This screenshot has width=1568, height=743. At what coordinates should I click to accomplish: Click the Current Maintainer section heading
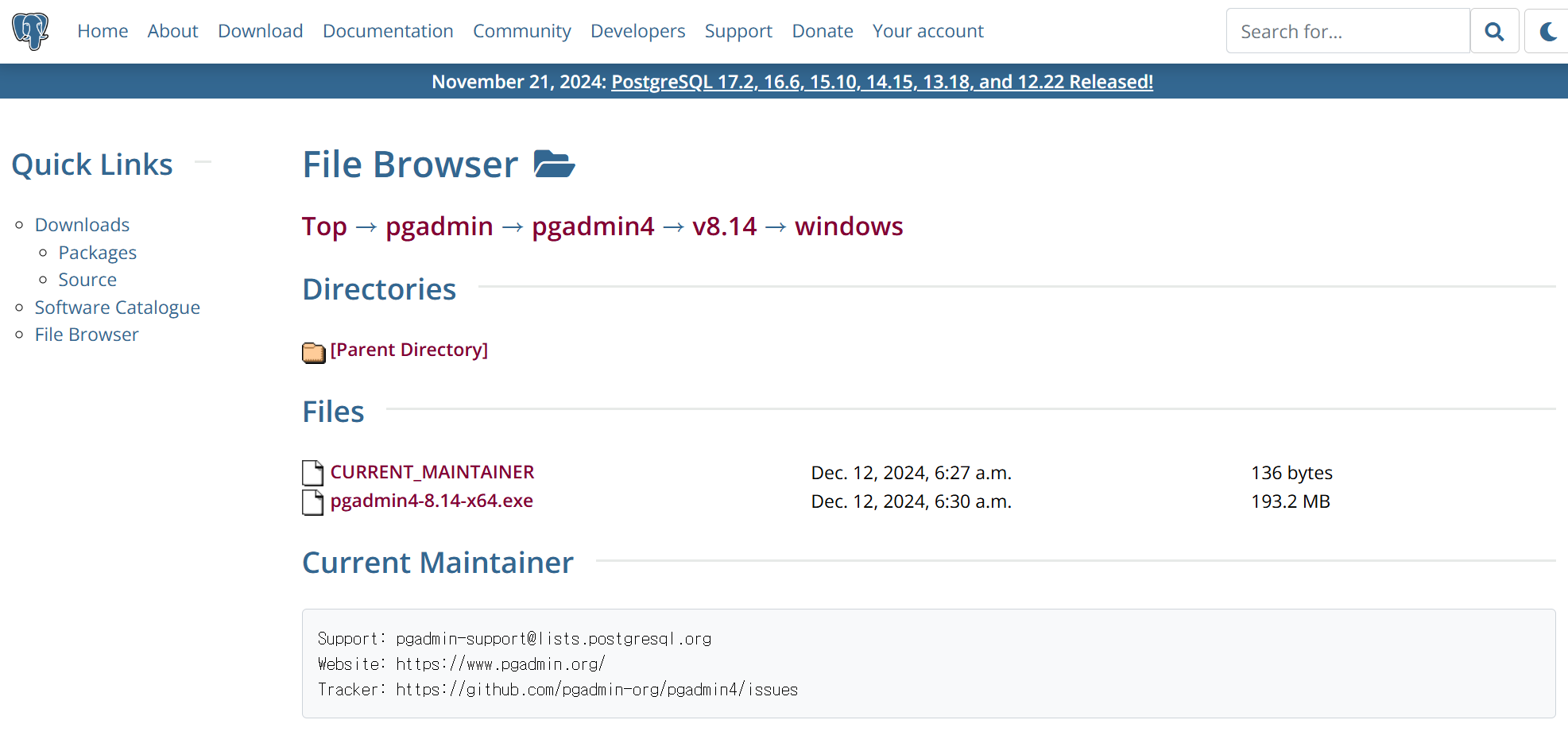(x=438, y=563)
